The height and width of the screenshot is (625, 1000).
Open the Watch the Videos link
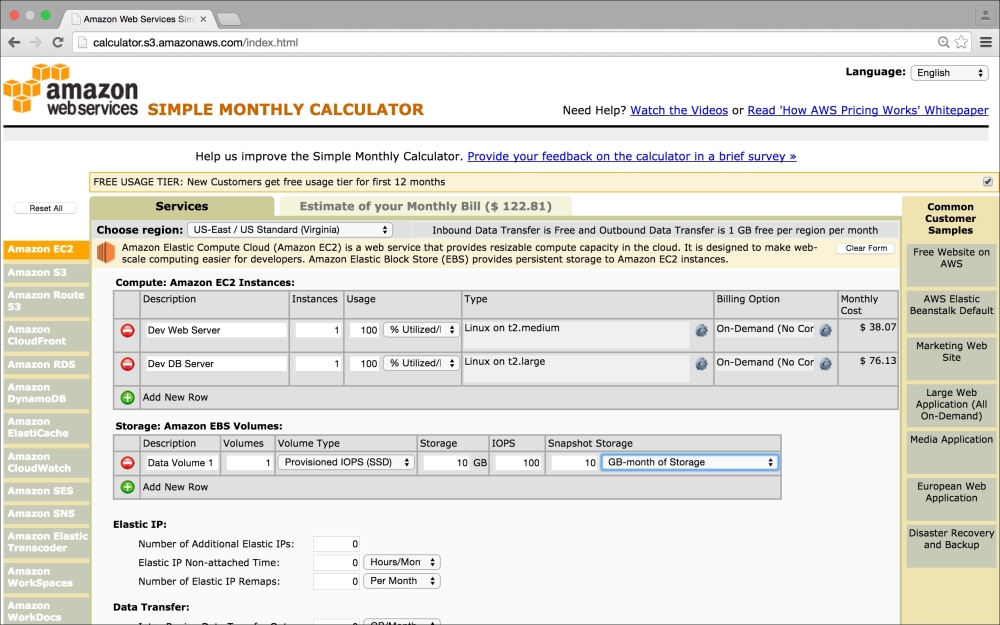(679, 110)
